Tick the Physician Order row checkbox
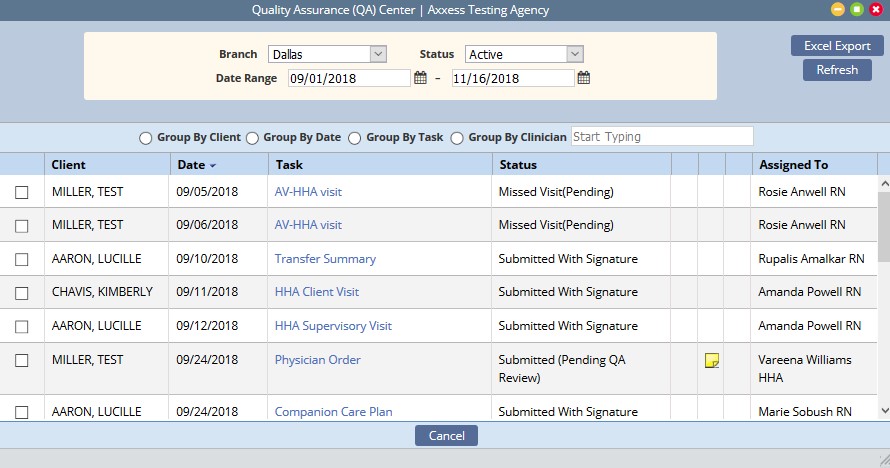890x468 pixels. click(22, 360)
